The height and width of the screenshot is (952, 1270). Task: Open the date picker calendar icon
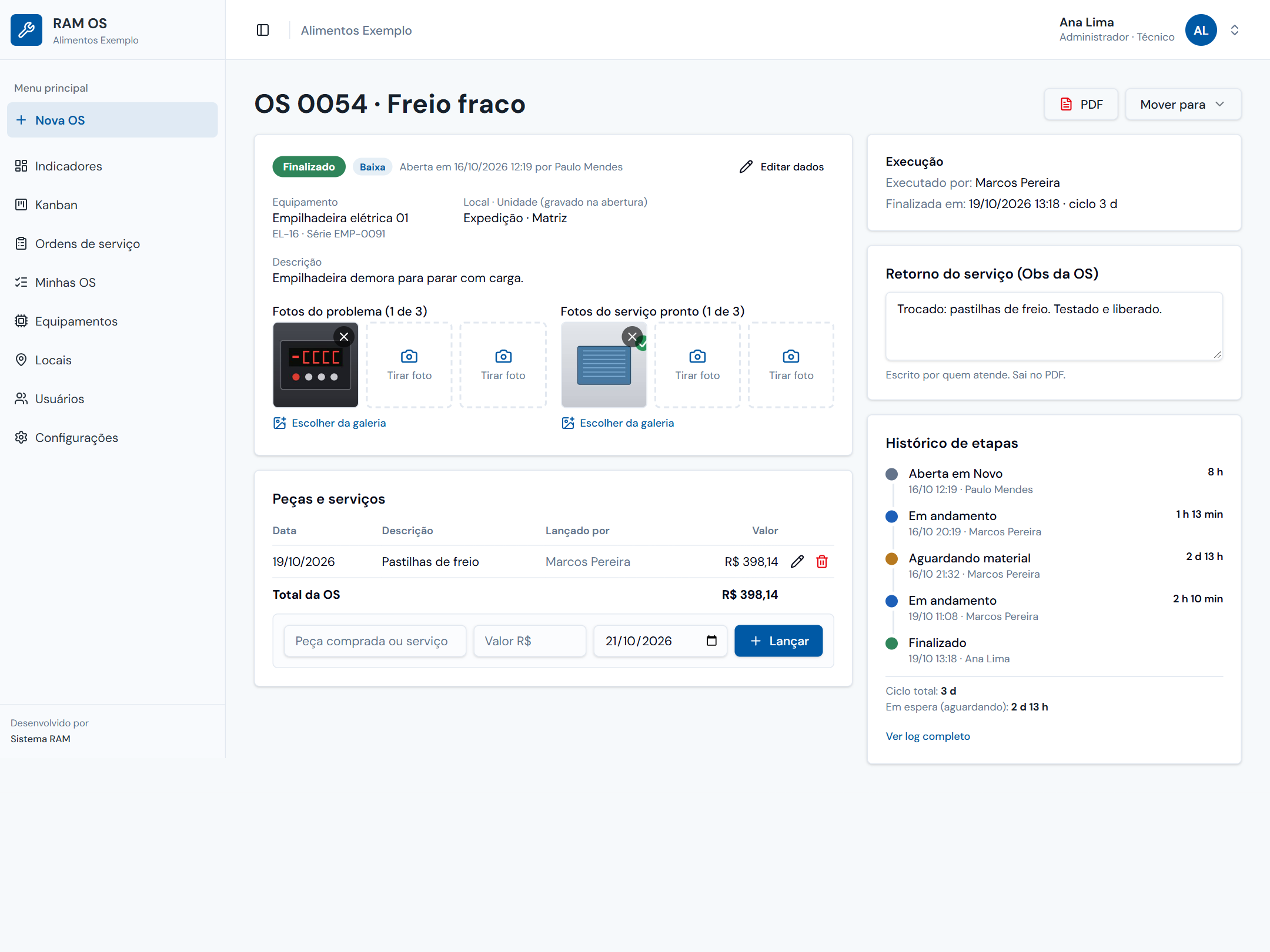[711, 641]
